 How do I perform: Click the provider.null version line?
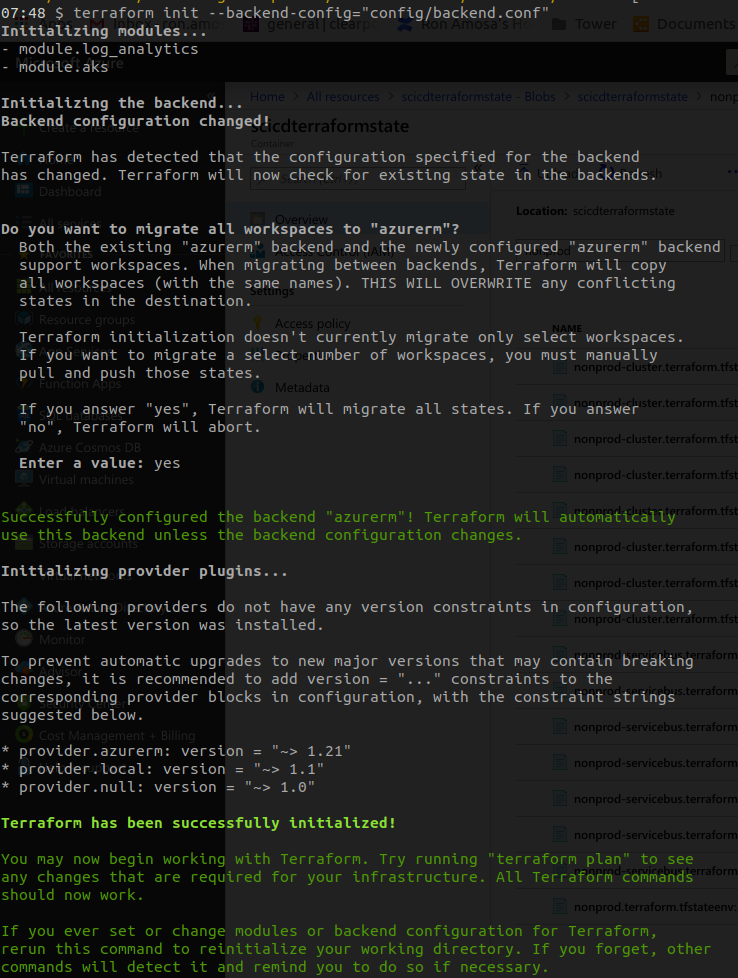point(158,787)
